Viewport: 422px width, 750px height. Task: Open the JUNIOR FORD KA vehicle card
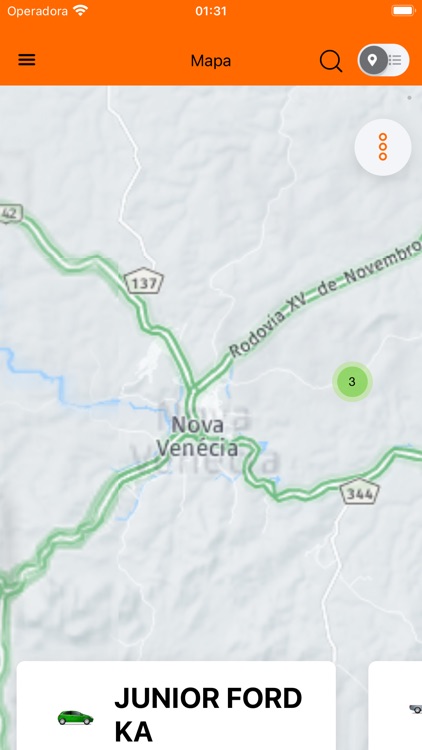coord(176,706)
